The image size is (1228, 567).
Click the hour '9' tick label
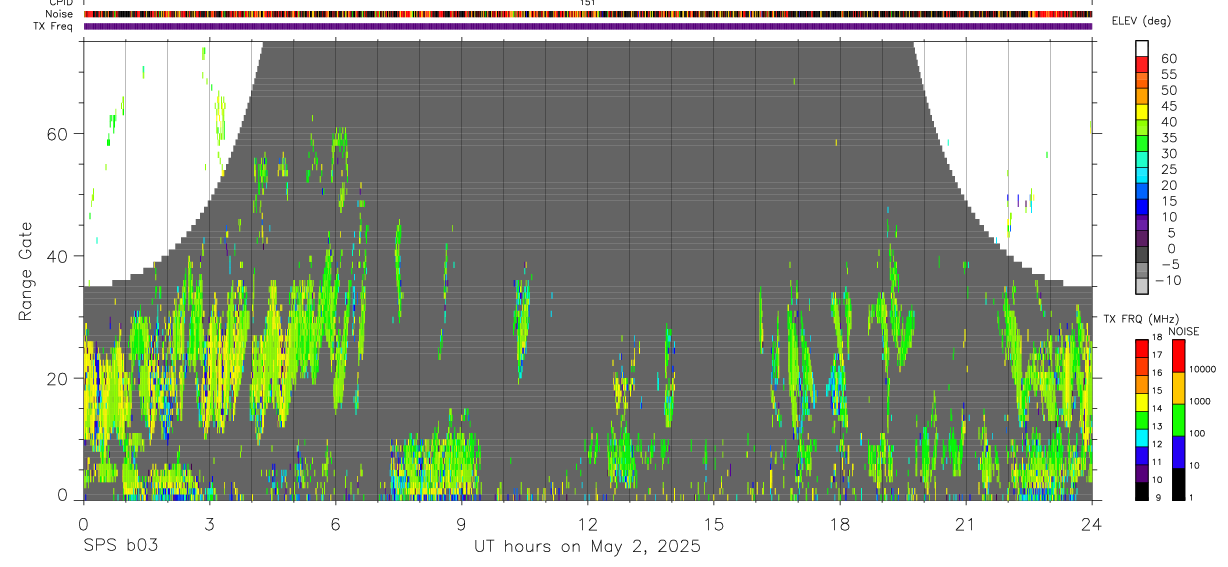click(x=461, y=524)
